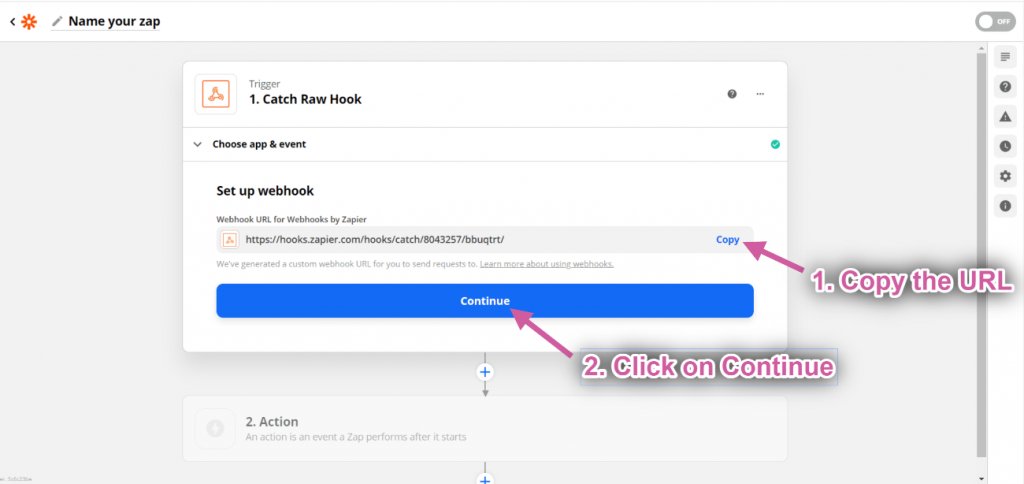Toggle the zap ON/OFF switch
This screenshot has height=484, width=1024.
tap(995, 22)
